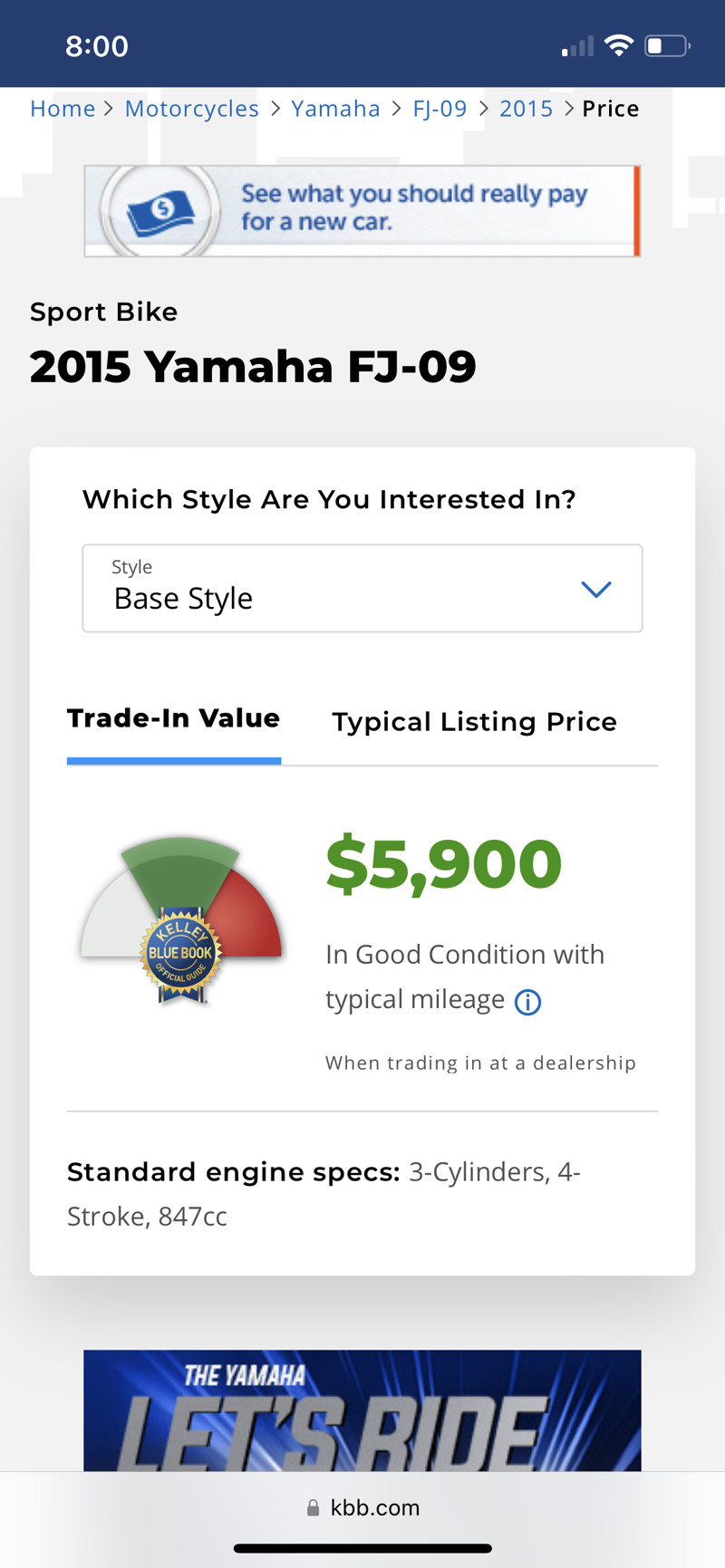Open FJ-09 breadcrumb link
Image resolution: width=725 pixels, height=1568 pixels.
440,109
